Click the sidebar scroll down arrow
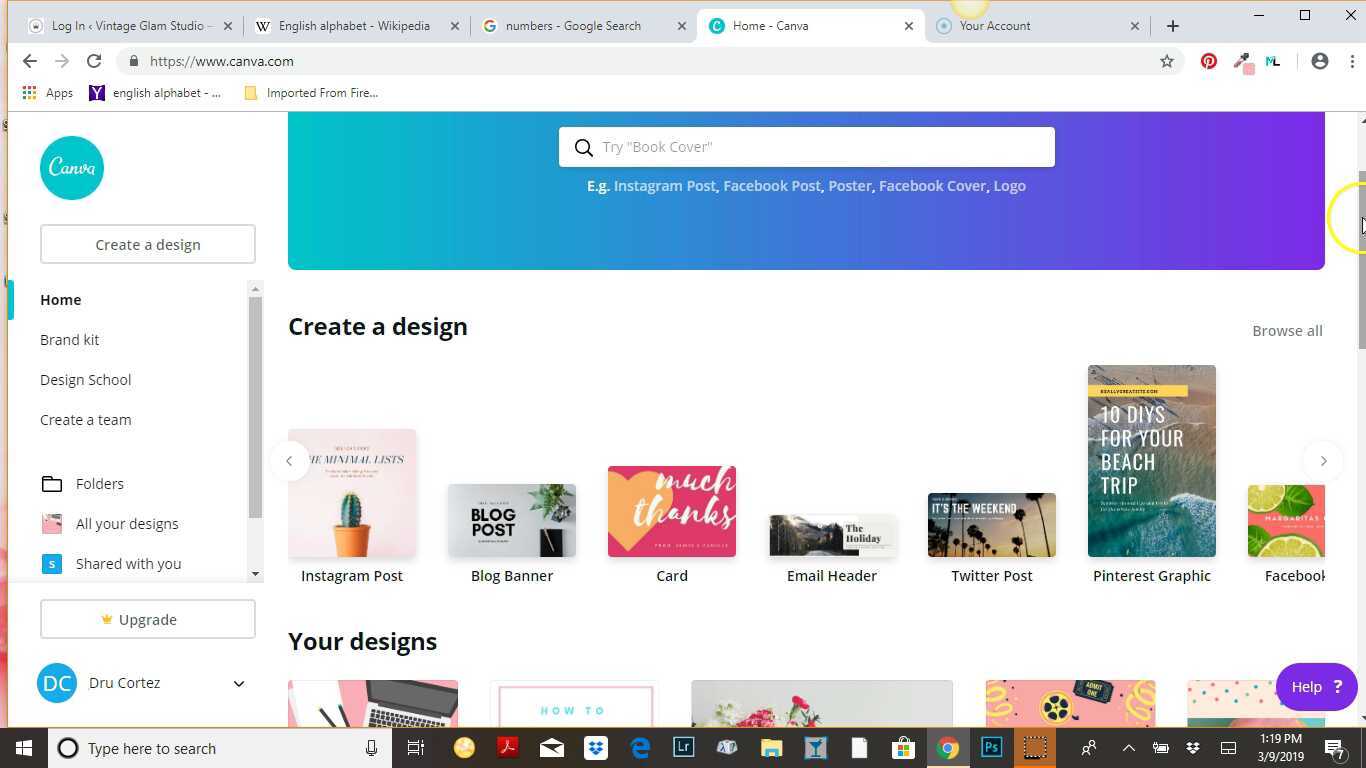Screen dimensions: 1366x768 (255, 574)
